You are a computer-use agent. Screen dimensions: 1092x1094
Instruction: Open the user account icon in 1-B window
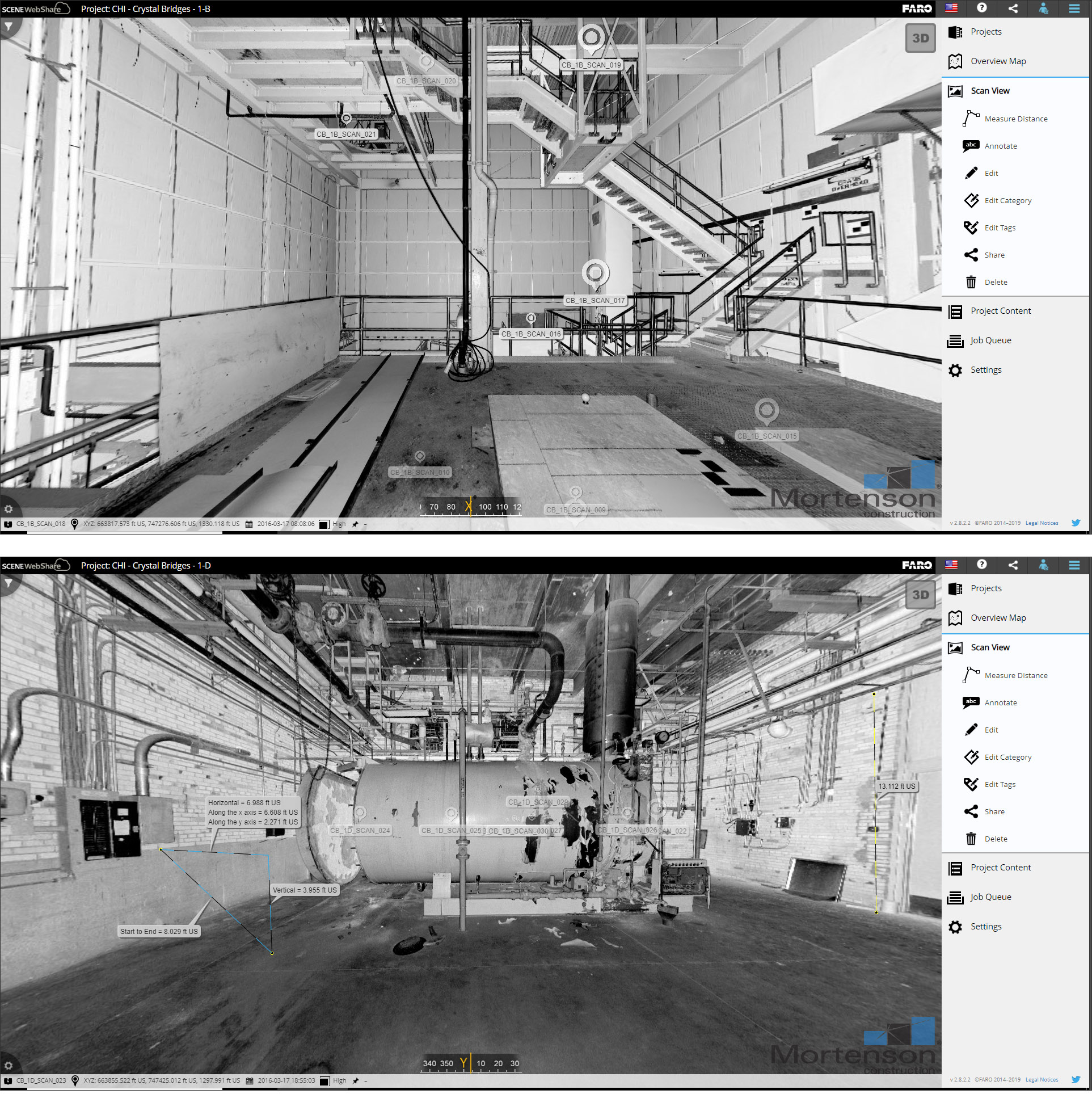pos(1043,8)
